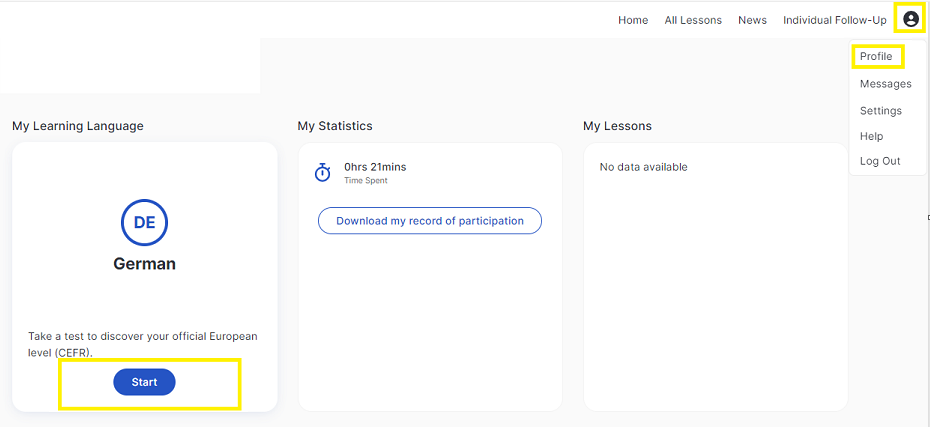Select Settings in the account dropdown
The width and height of the screenshot is (930, 427).
[x=881, y=111]
